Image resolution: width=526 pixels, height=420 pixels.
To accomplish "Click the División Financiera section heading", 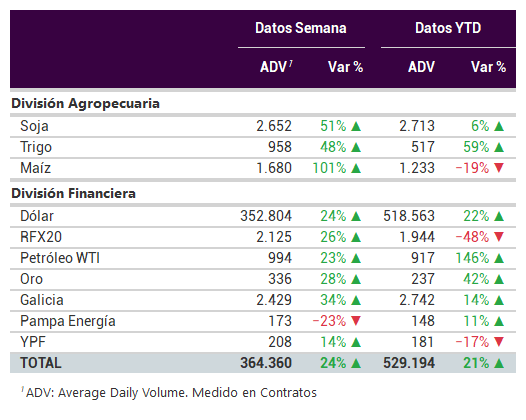I will coord(73,193).
